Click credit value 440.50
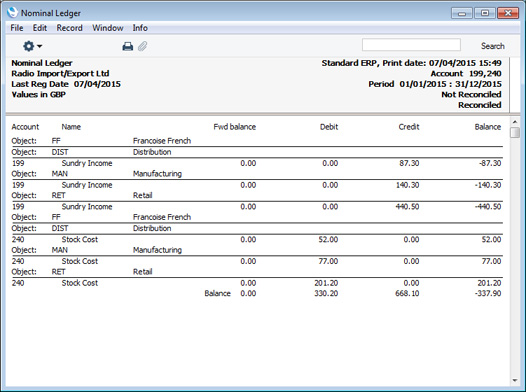Screen dimensions: 526x392 coord(407,207)
